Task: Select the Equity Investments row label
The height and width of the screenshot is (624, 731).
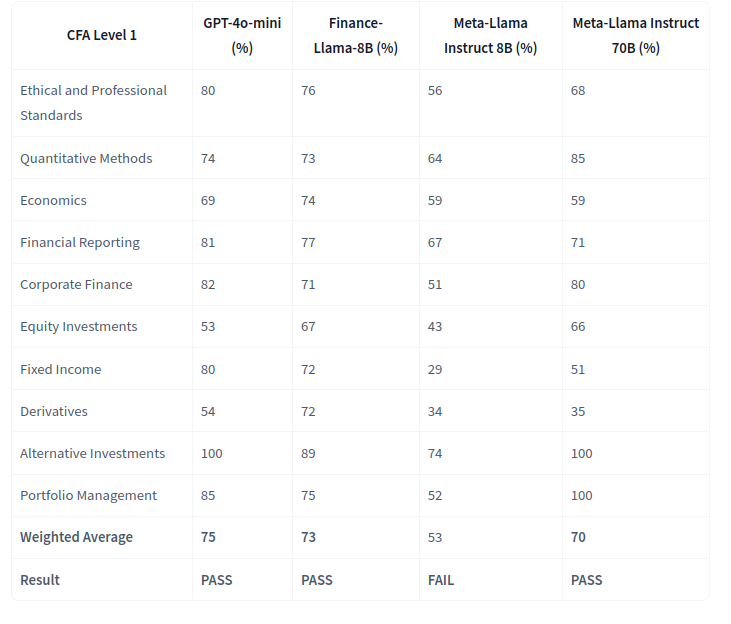Action: click(x=78, y=327)
